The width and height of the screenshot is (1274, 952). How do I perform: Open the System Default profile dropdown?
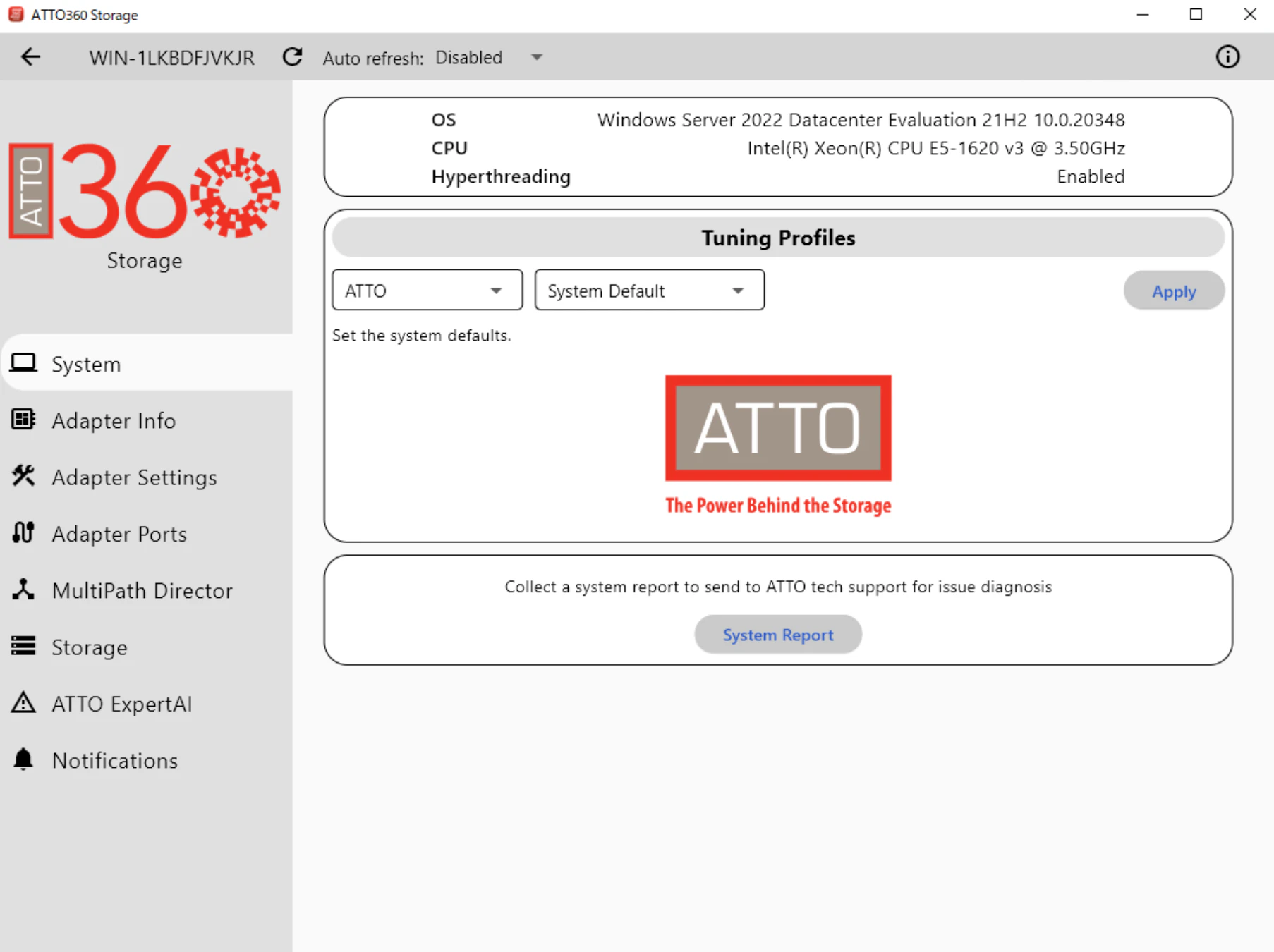[x=649, y=290]
